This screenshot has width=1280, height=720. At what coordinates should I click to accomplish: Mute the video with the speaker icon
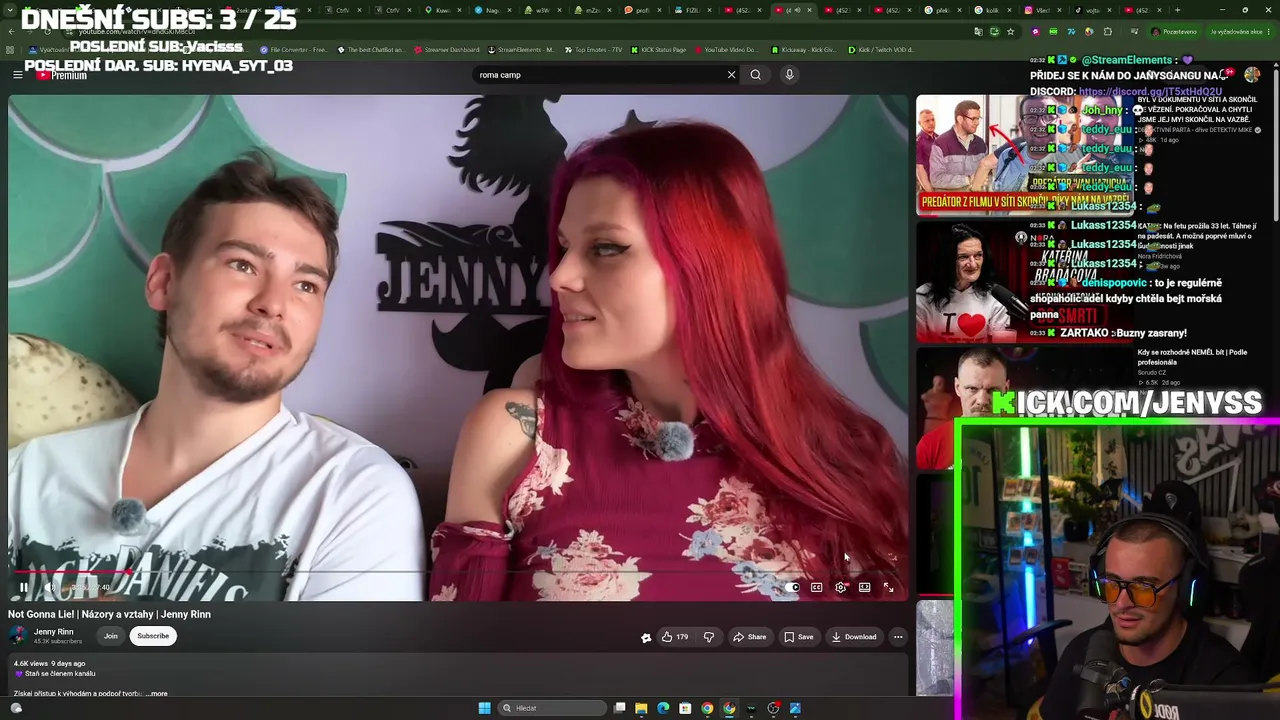pyautogui.click(x=49, y=587)
